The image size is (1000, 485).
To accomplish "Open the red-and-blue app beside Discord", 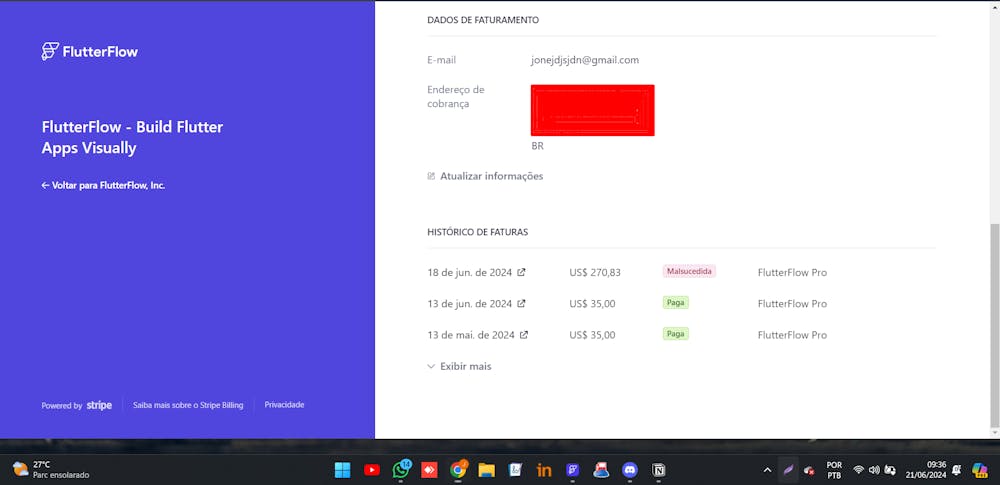I will click(x=601, y=470).
